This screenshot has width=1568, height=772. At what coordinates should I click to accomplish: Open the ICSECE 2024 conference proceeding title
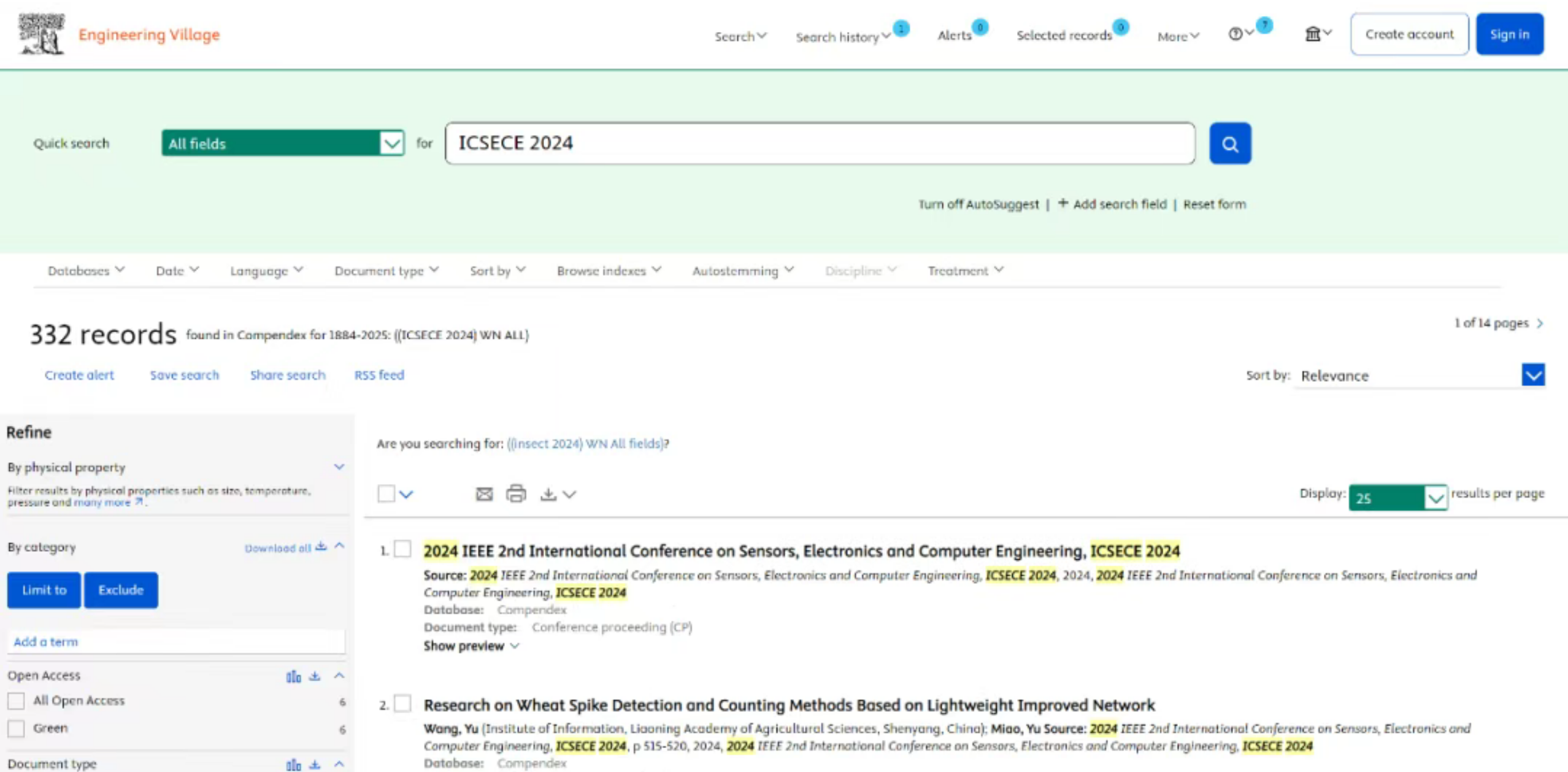click(801, 551)
